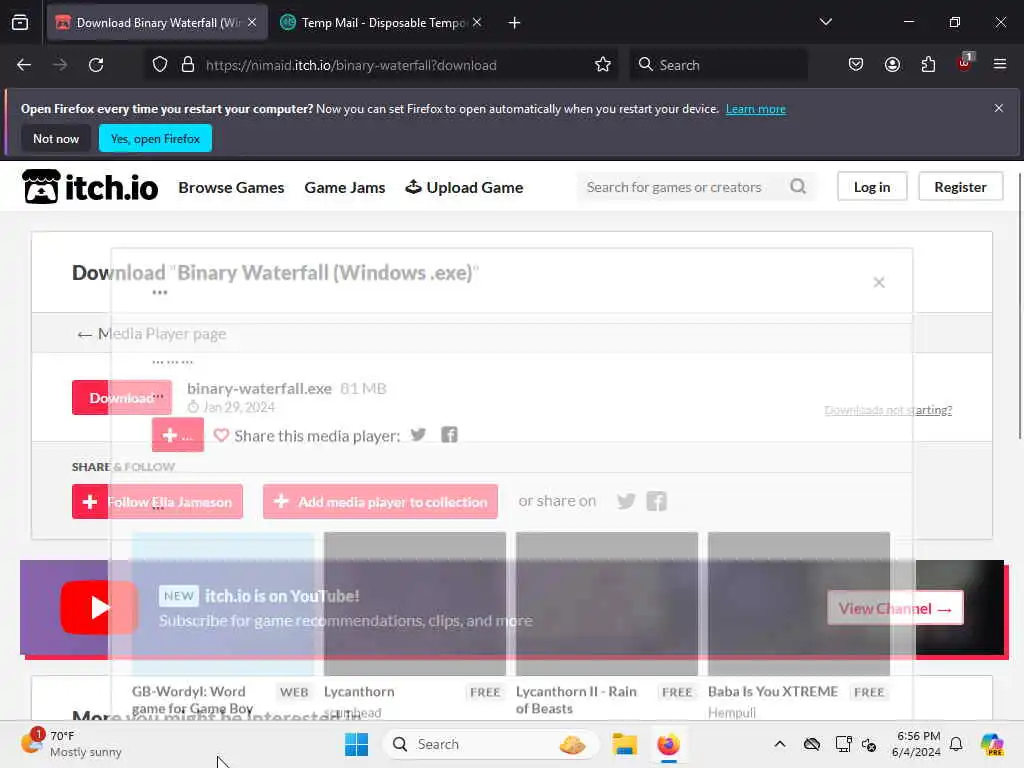This screenshot has width=1024, height=768.
Task: Close the overlay popup with X
Action: [x=879, y=282]
